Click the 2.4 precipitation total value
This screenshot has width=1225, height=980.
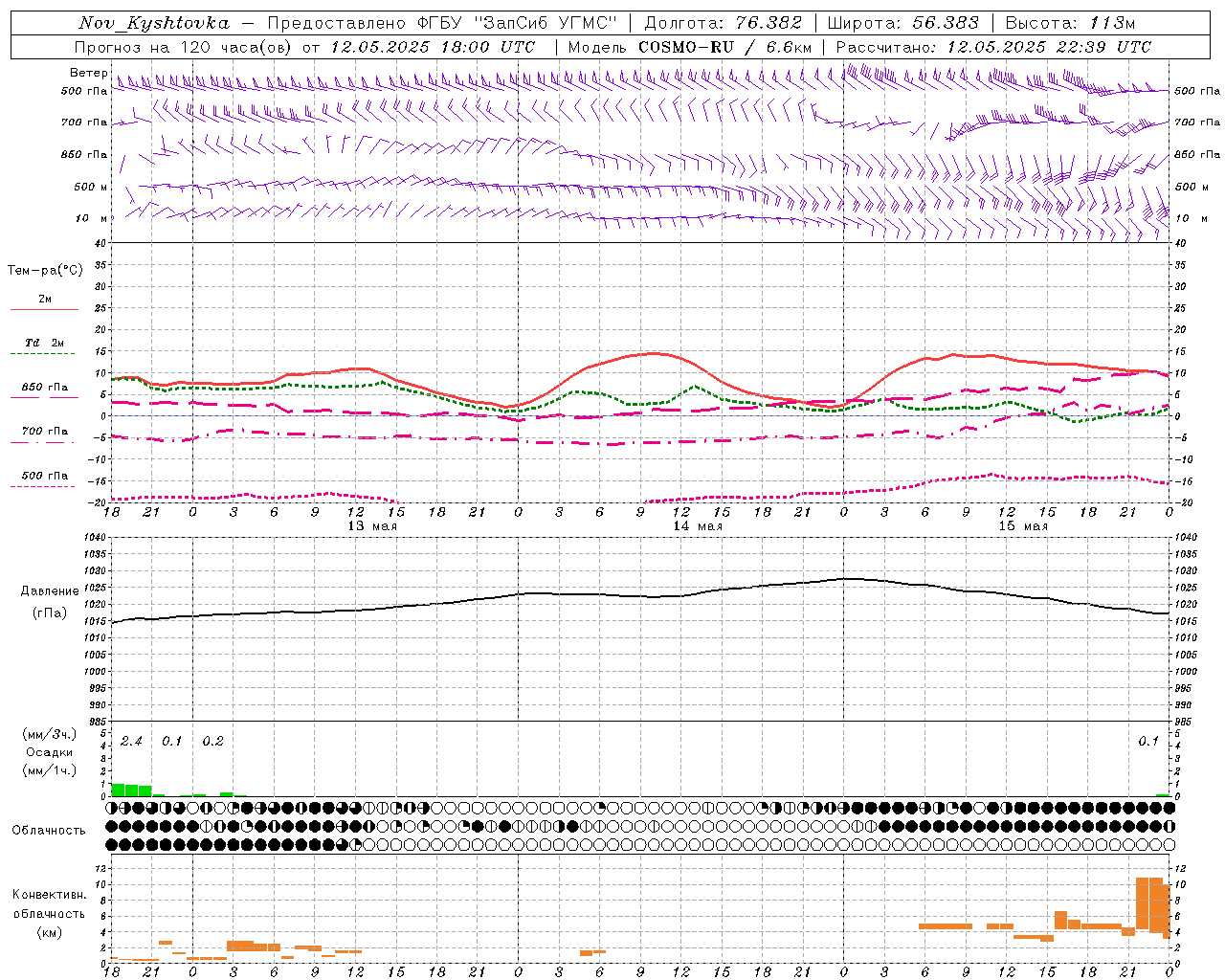[x=131, y=742]
